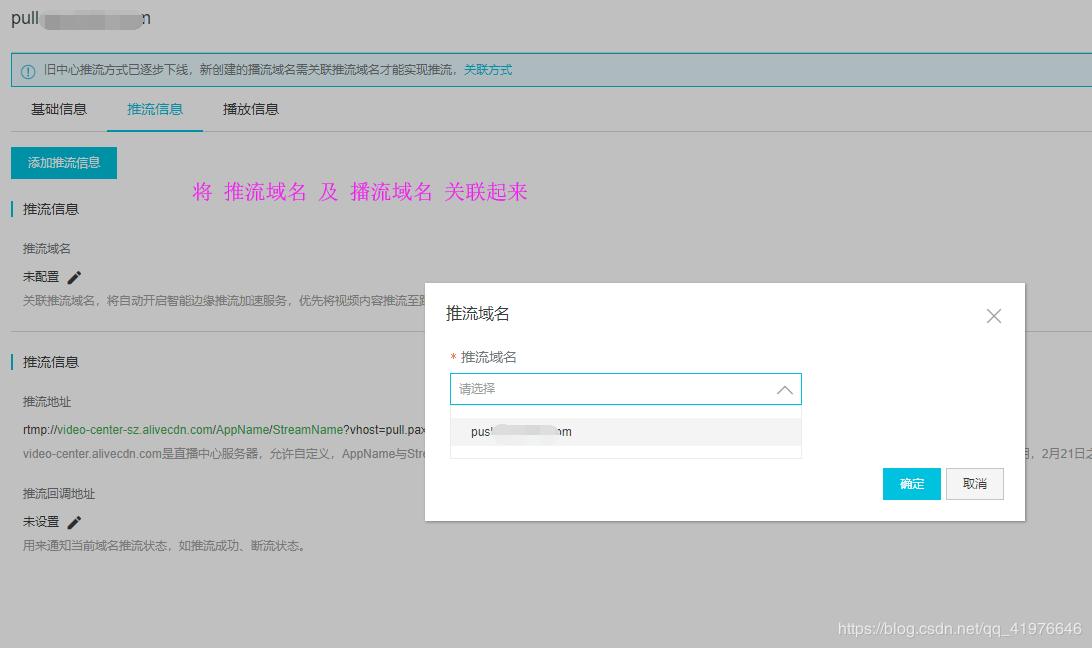Image resolution: width=1092 pixels, height=648 pixels.
Task: Close the 推流域名 dialog with the X
Action: tap(994, 316)
